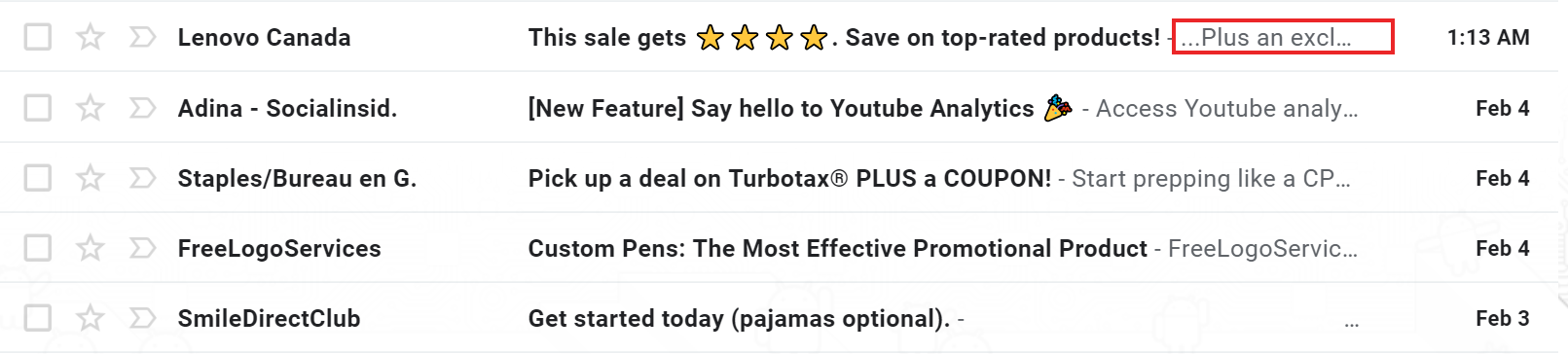Viewport: 1568px width, 354px height.
Task: Star the Staples/Bureau en G. email
Action: click(91, 178)
